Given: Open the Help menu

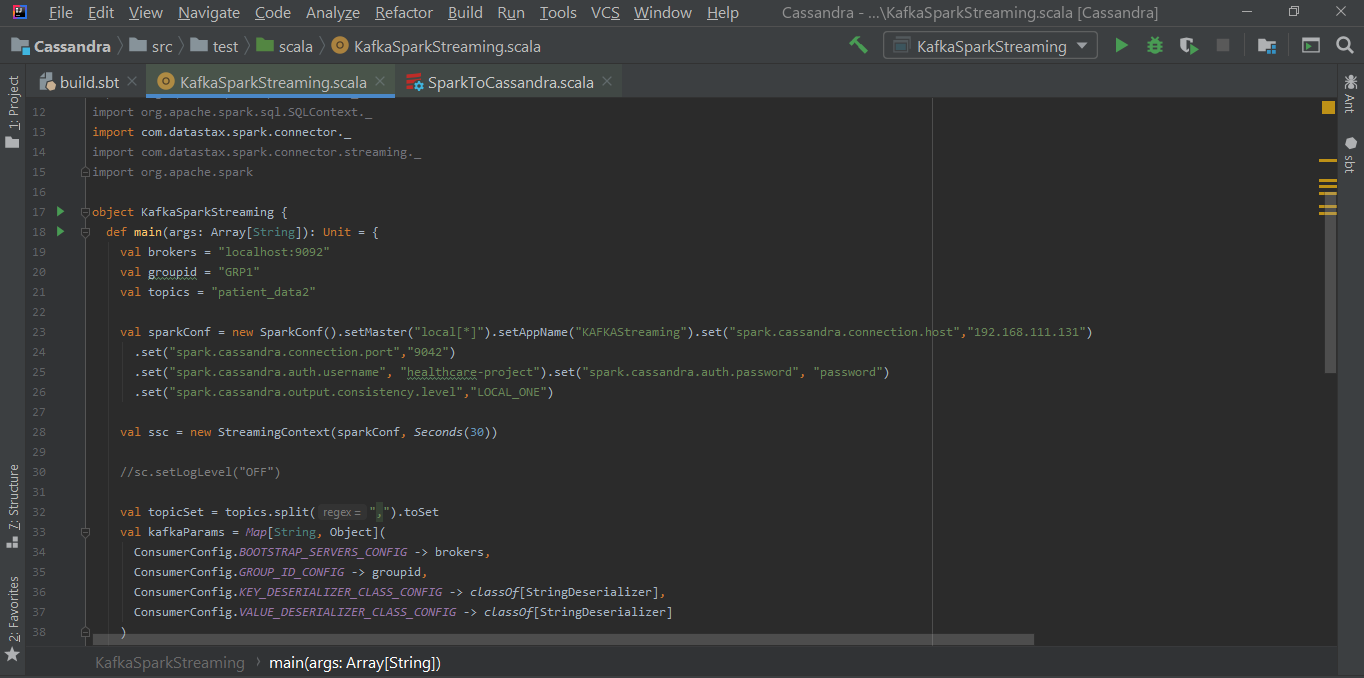Looking at the screenshot, I should coord(723,13).
